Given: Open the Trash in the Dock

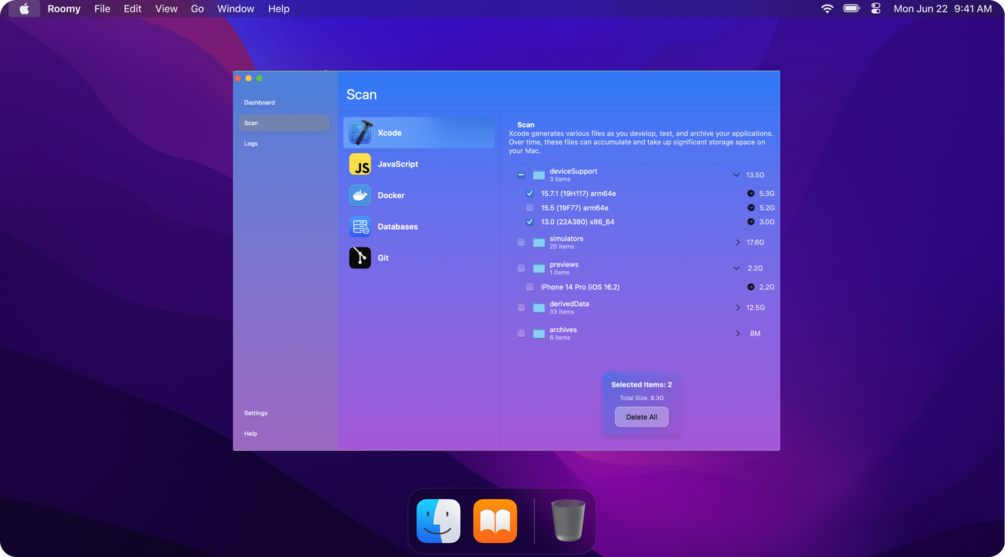Looking at the screenshot, I should tap(568, 521).
